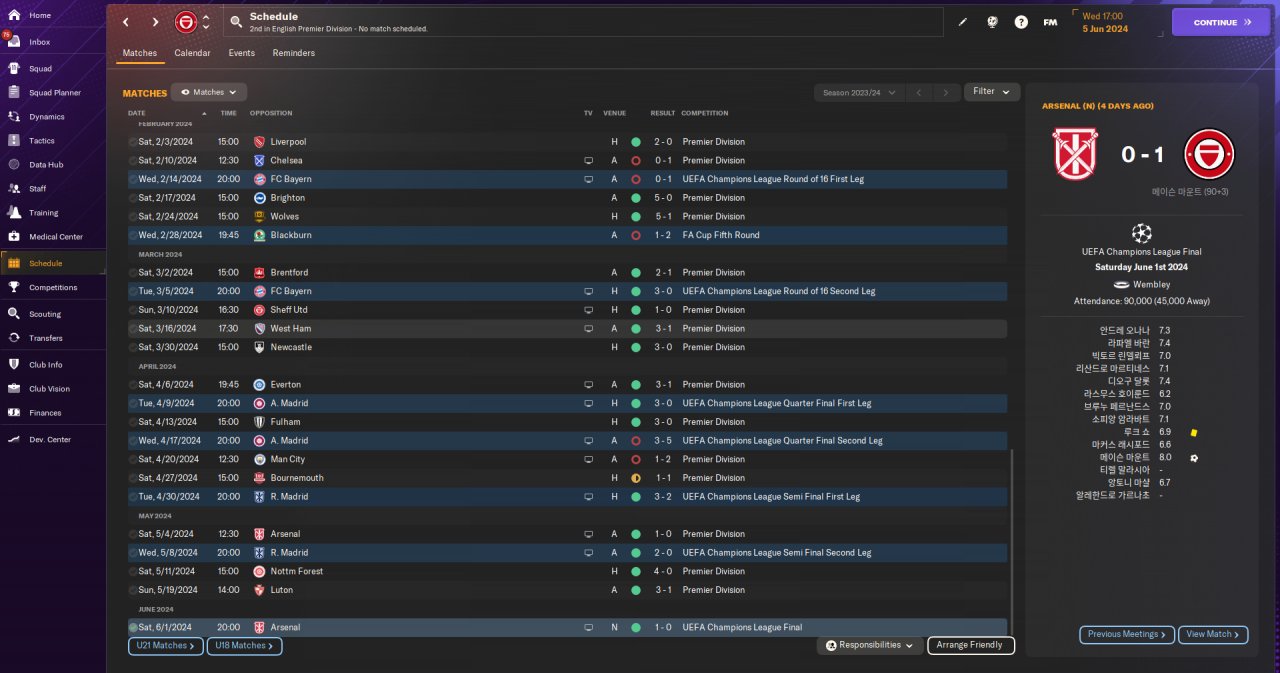
Task: Click the Training cone icon
Action: [x=14, y=212]
